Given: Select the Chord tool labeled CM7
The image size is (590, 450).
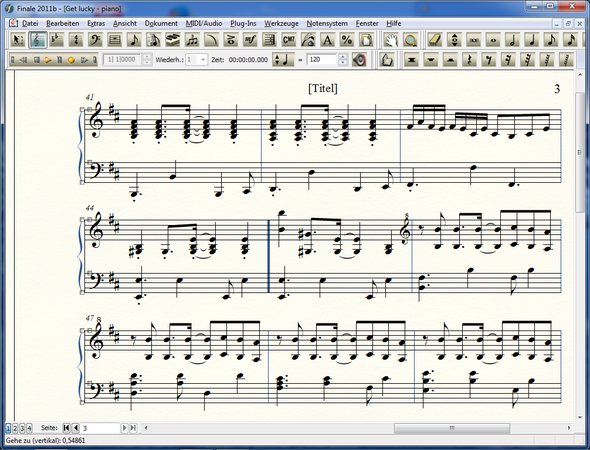Looking at the screenshot, I should click(289, 40).
